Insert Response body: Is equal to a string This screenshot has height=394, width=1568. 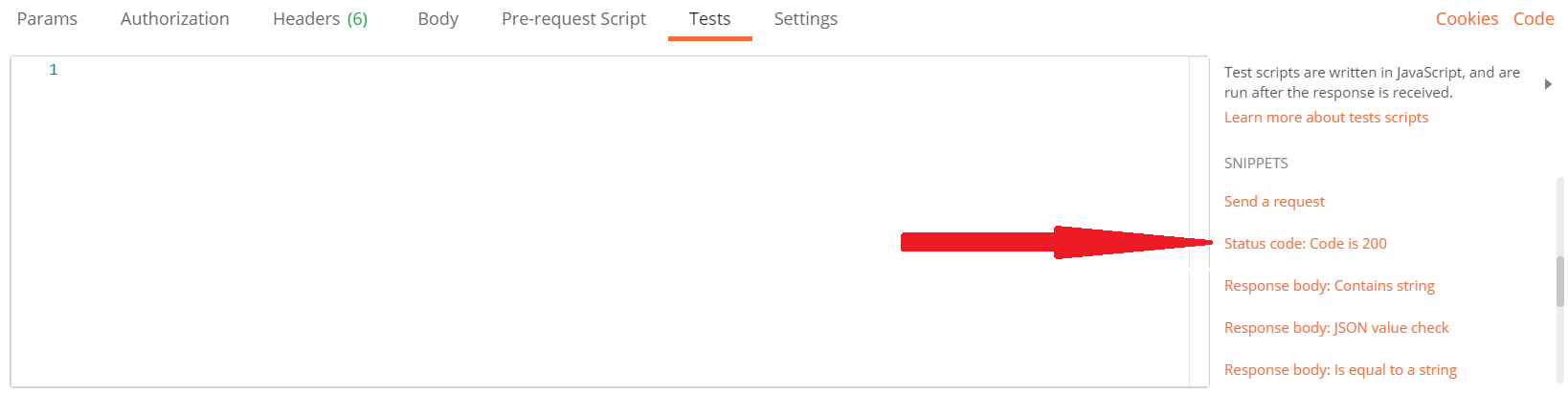click(x=1340, y=370)
